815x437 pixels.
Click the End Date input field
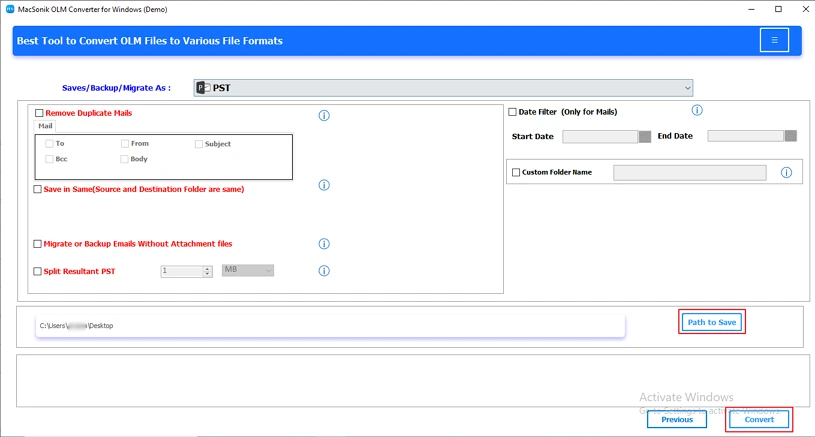[x=745, y=136]
